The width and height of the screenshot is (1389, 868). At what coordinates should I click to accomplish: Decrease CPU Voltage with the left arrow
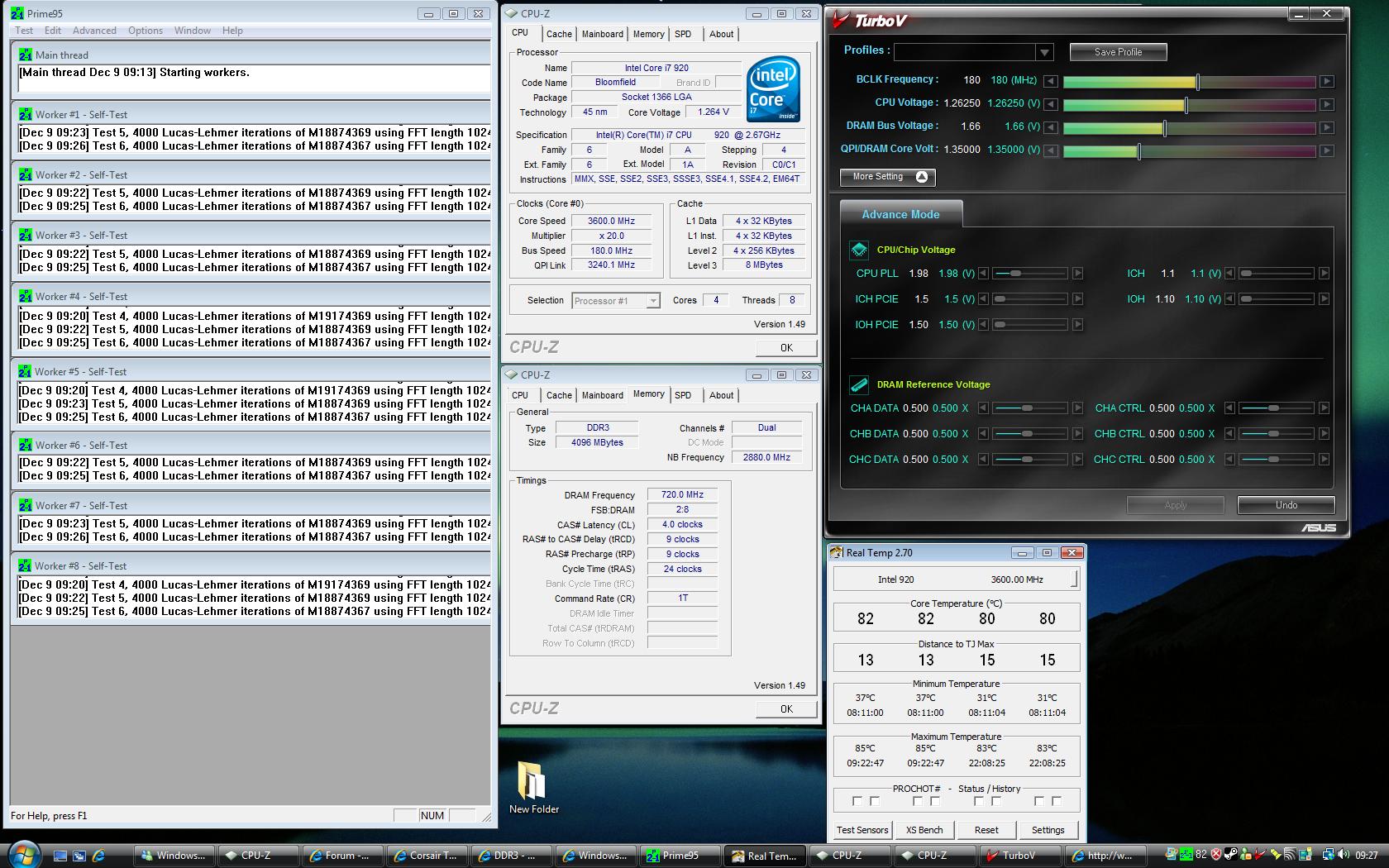(x=1050, y=104)
